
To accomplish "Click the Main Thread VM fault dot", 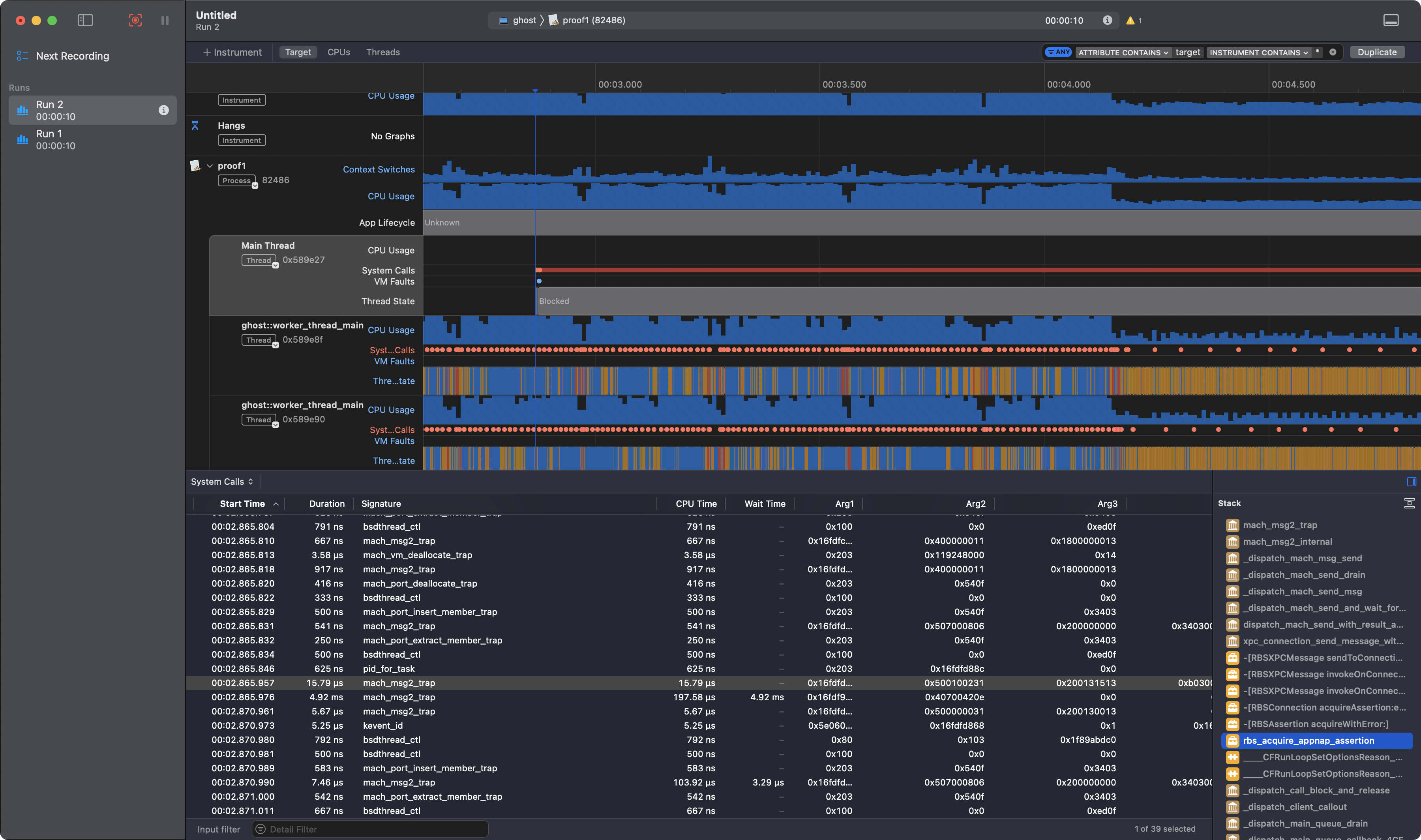I will [539, 281].
